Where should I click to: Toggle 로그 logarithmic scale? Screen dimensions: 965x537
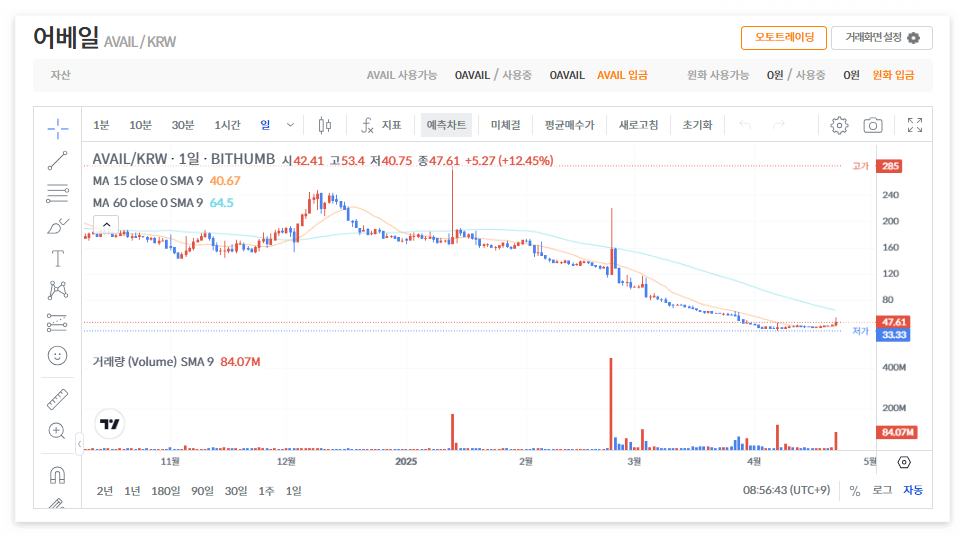coord(882,490)
